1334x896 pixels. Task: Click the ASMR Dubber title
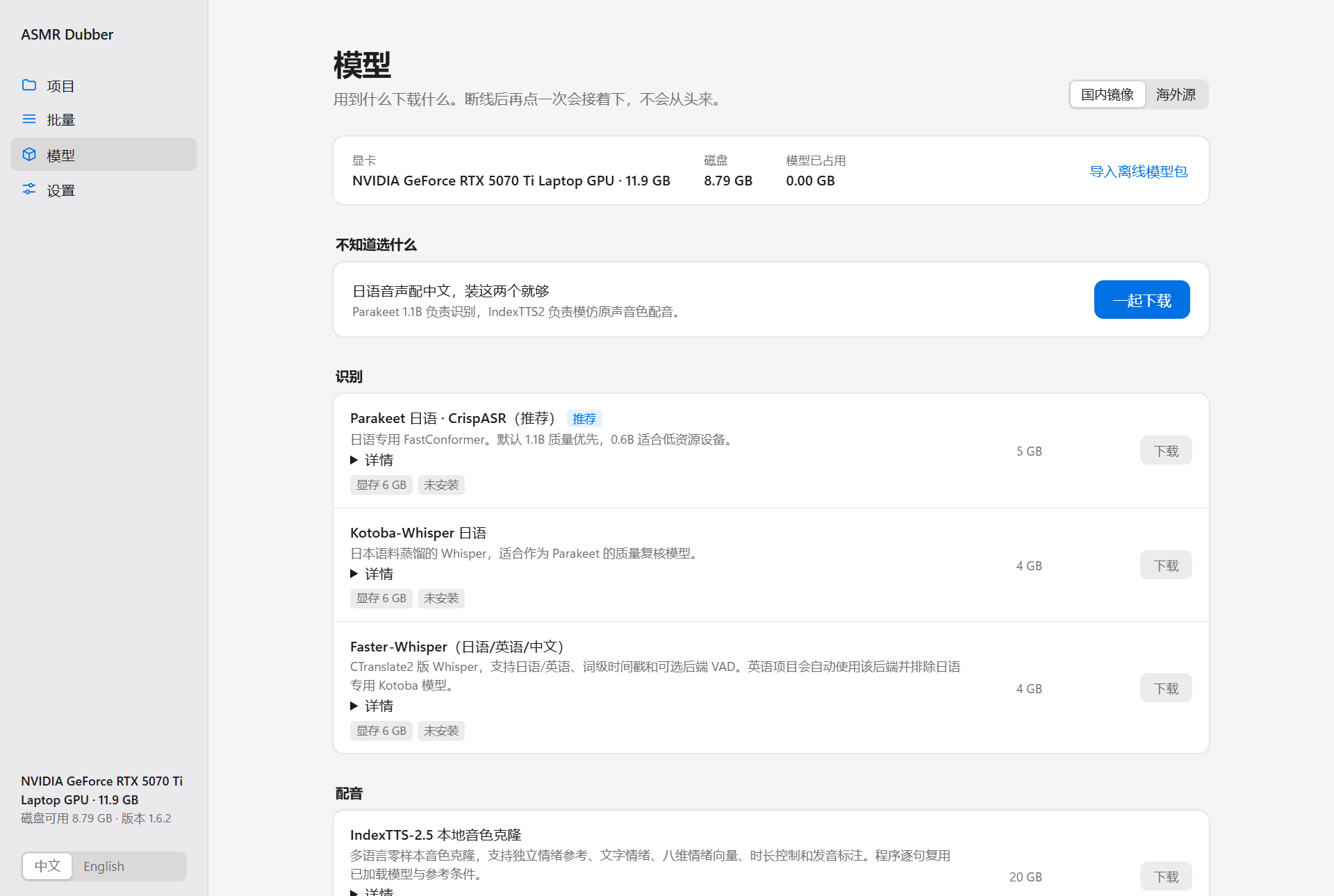[67, 35]
